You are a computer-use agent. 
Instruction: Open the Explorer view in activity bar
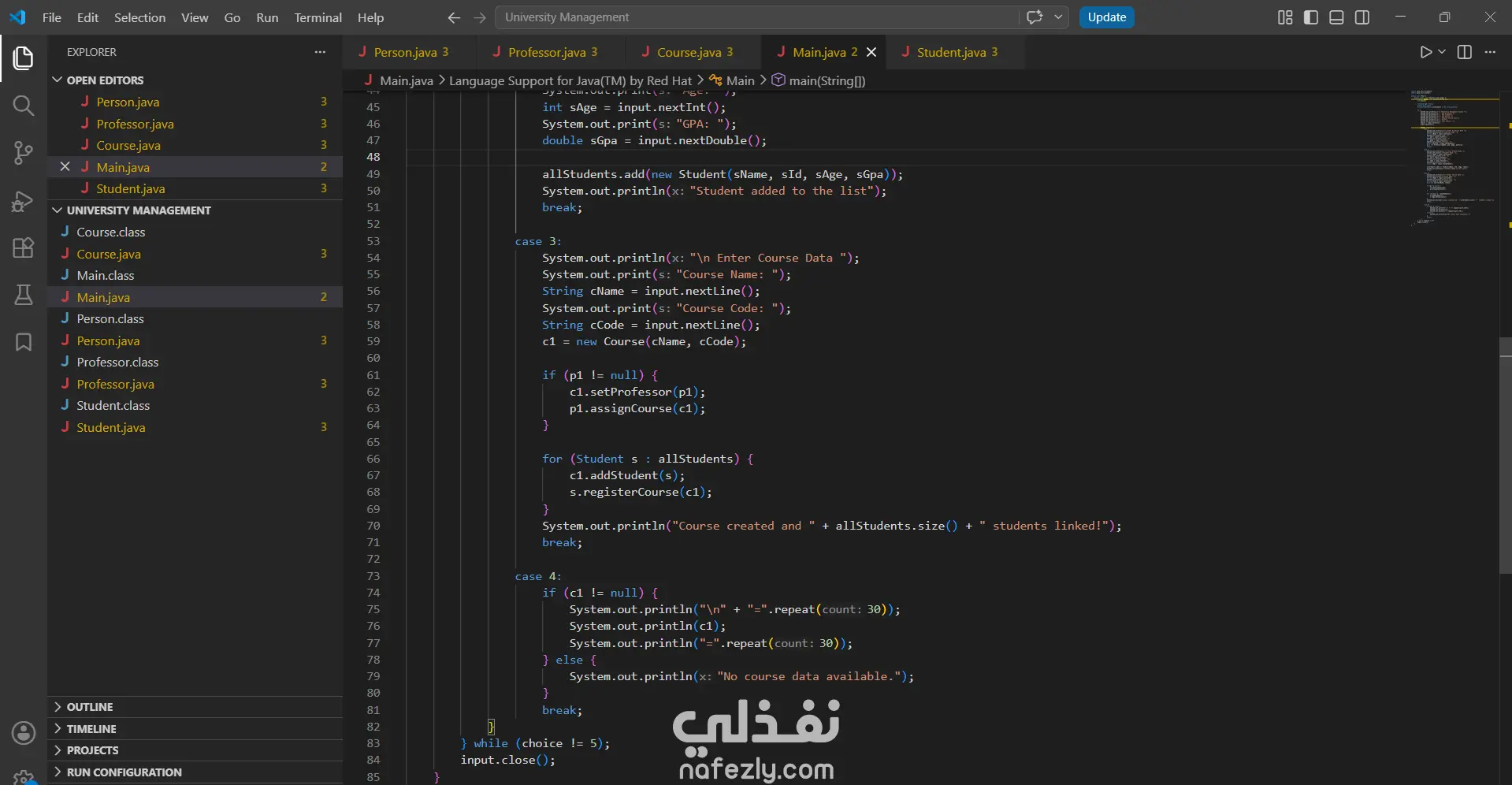24,58
